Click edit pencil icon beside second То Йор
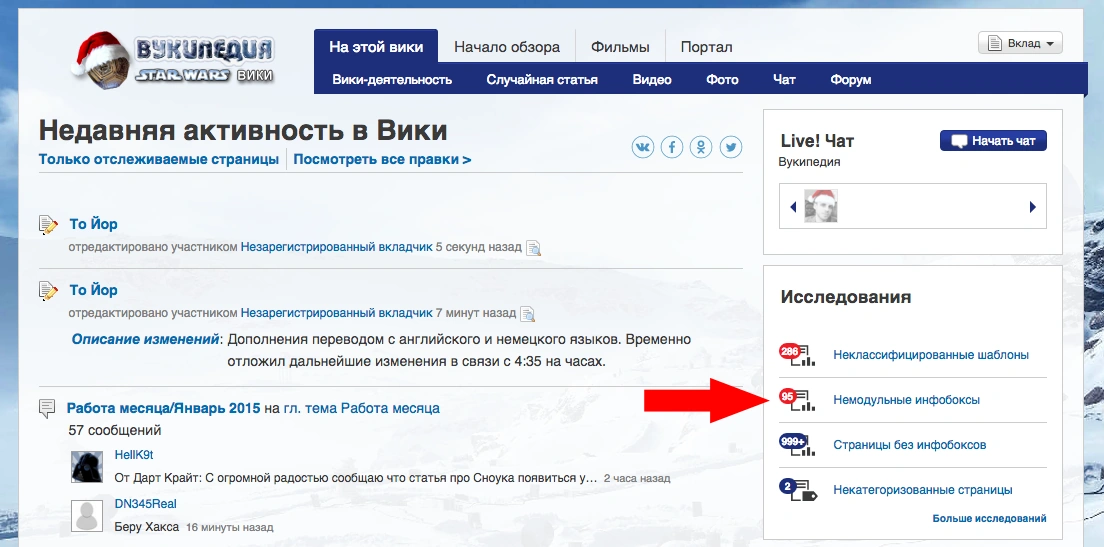The image size is (1104, 547). 49,291
